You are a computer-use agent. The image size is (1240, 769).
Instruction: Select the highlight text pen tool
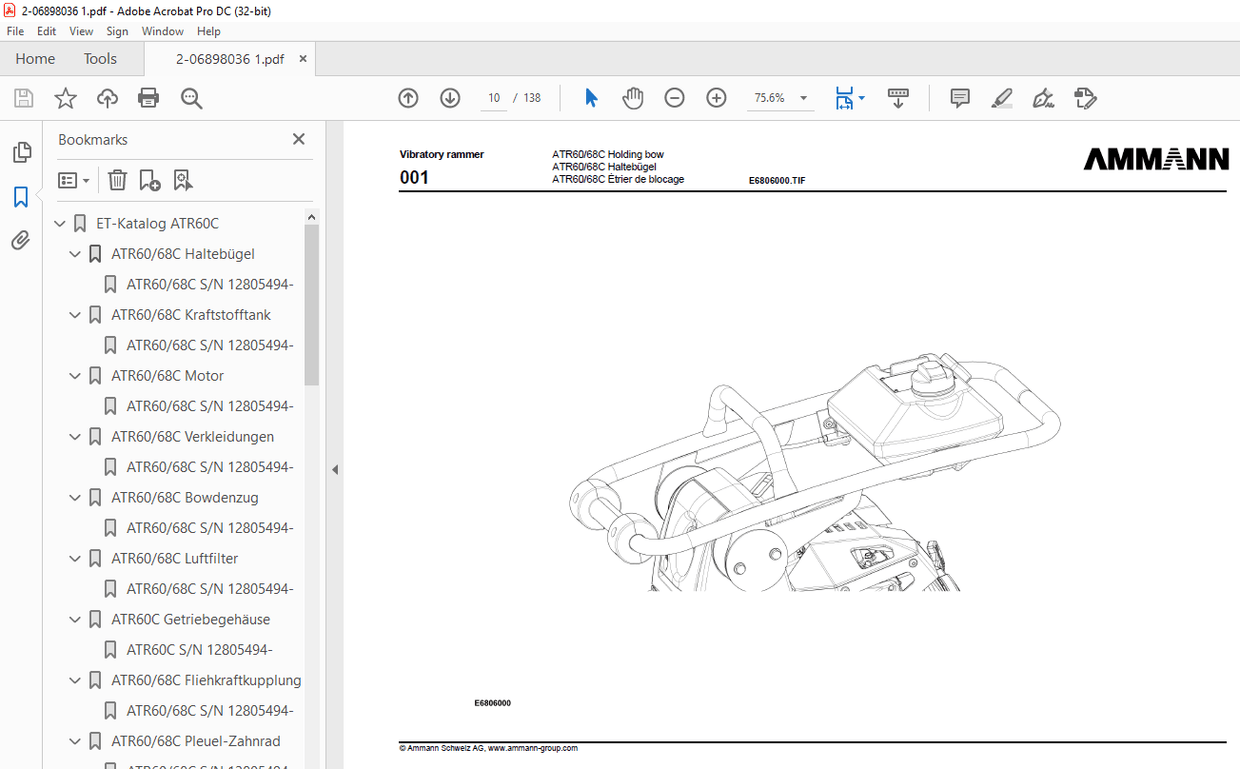click(x=1002, y=98)
